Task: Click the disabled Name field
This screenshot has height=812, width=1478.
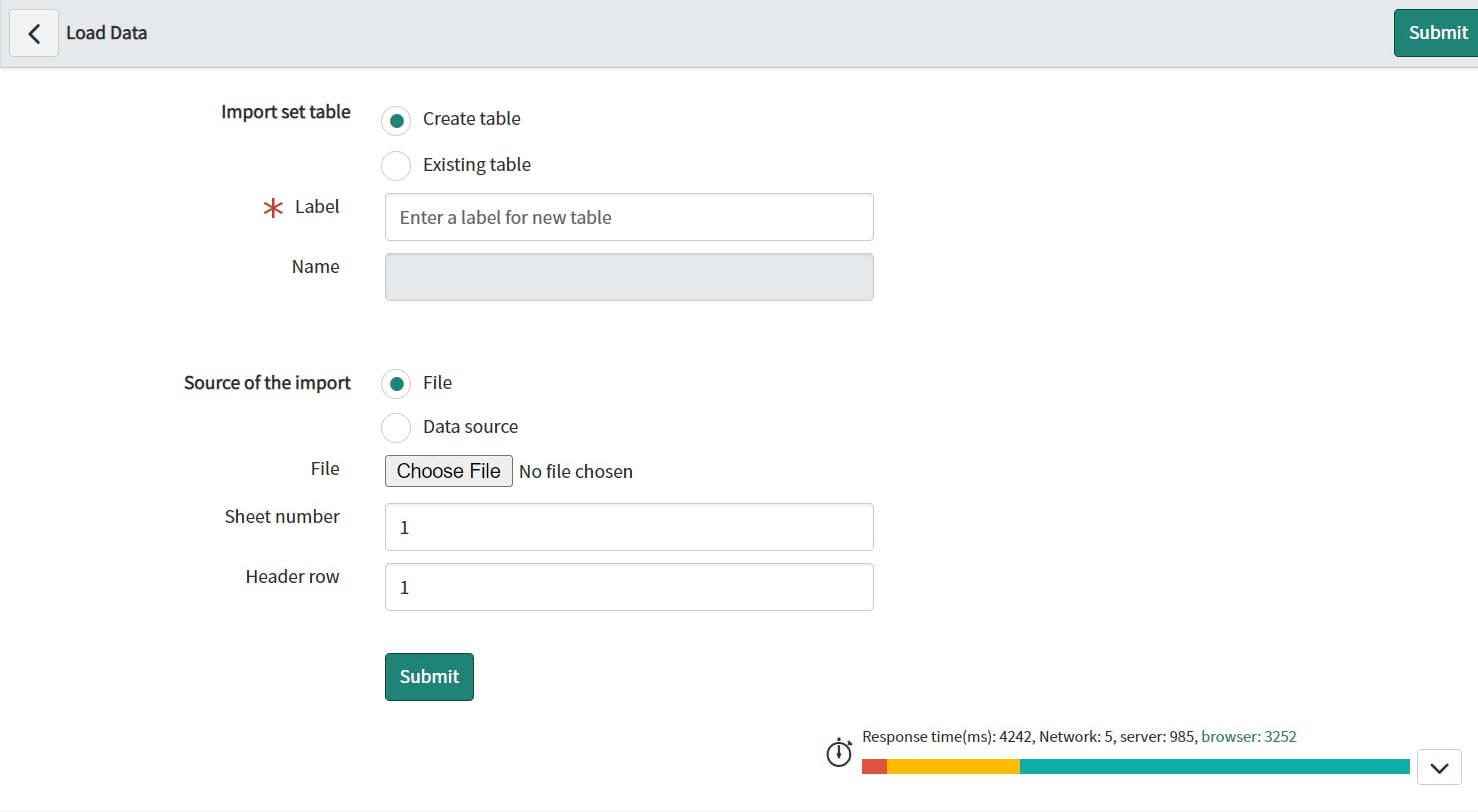Action: (629, 277)
